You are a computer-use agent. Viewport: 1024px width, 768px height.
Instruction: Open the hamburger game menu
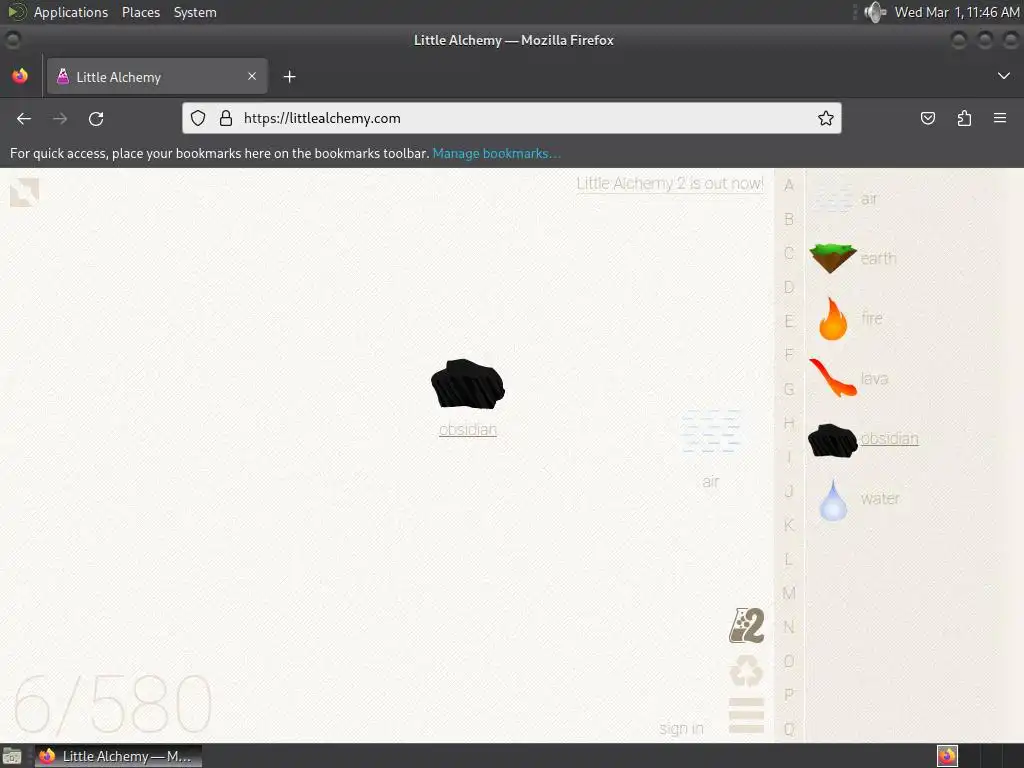[x=746, y=715]
